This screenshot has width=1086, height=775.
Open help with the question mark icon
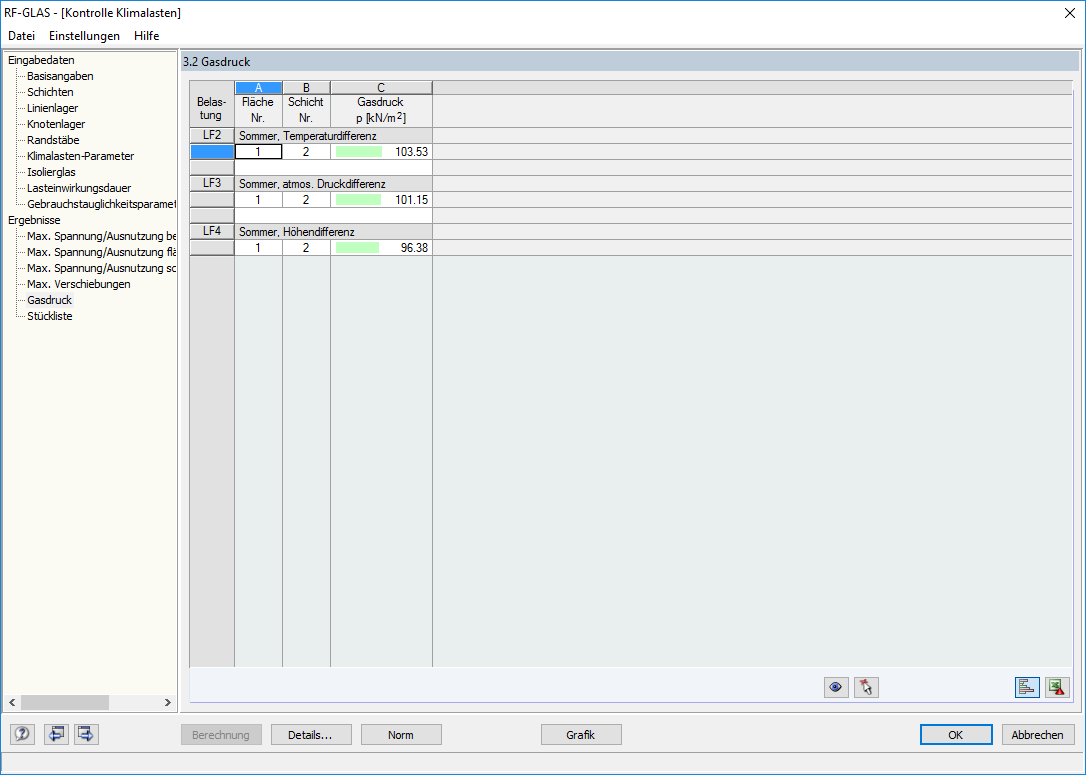click(21, 733)
